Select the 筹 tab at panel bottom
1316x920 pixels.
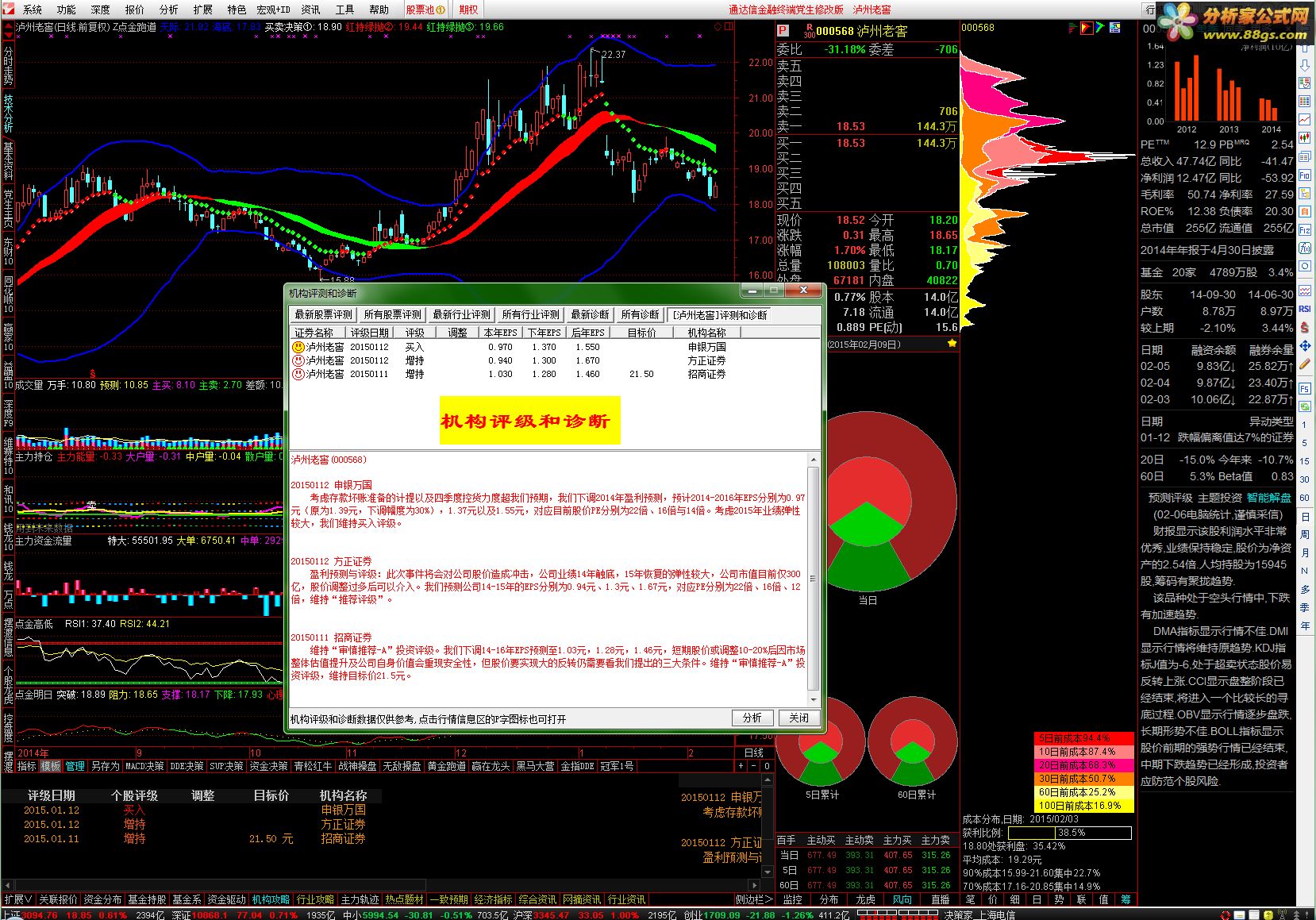pos(1126,899)
